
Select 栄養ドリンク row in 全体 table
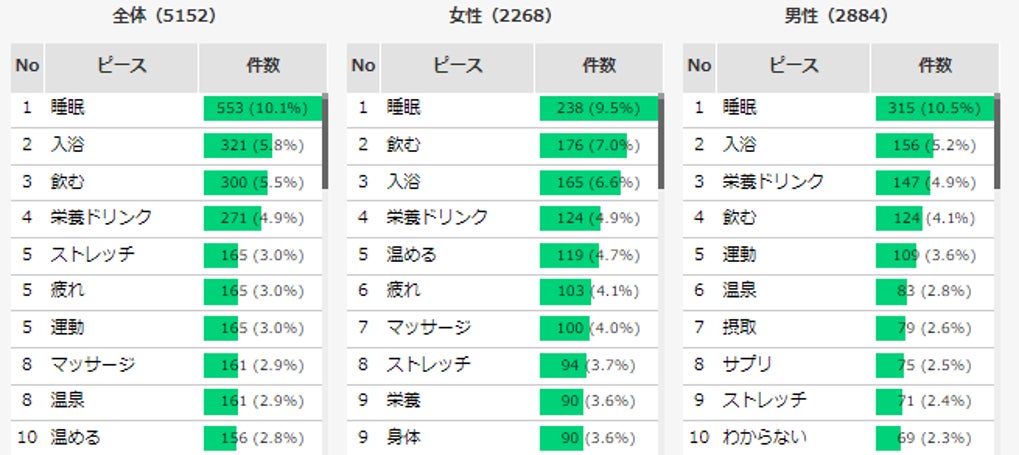(x=101, y=217)
